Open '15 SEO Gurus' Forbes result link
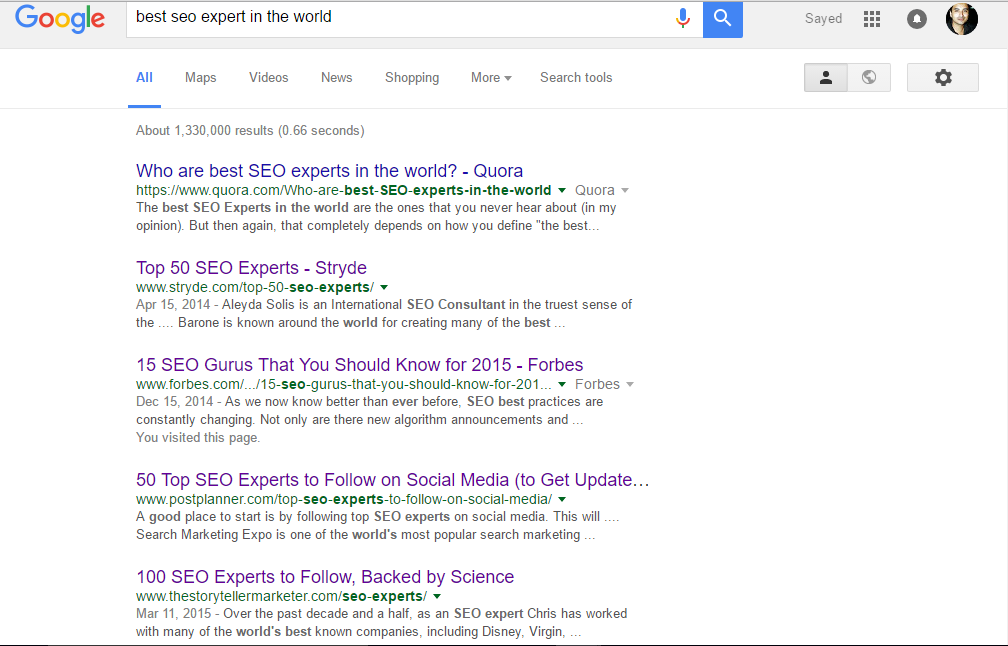 [x=359, y=365]
